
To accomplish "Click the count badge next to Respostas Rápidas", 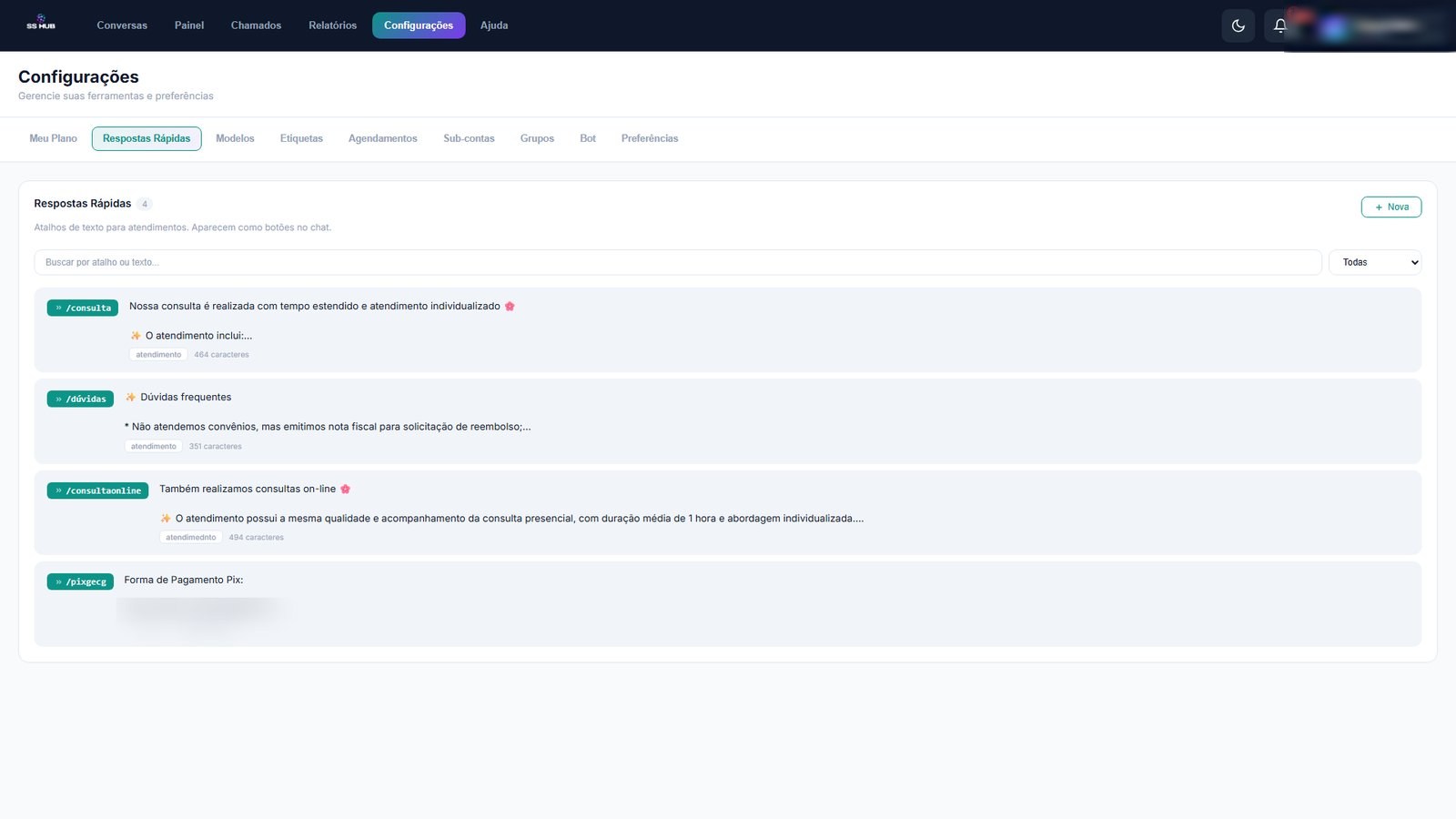I will pyautogui.click(x=145, y=204).
